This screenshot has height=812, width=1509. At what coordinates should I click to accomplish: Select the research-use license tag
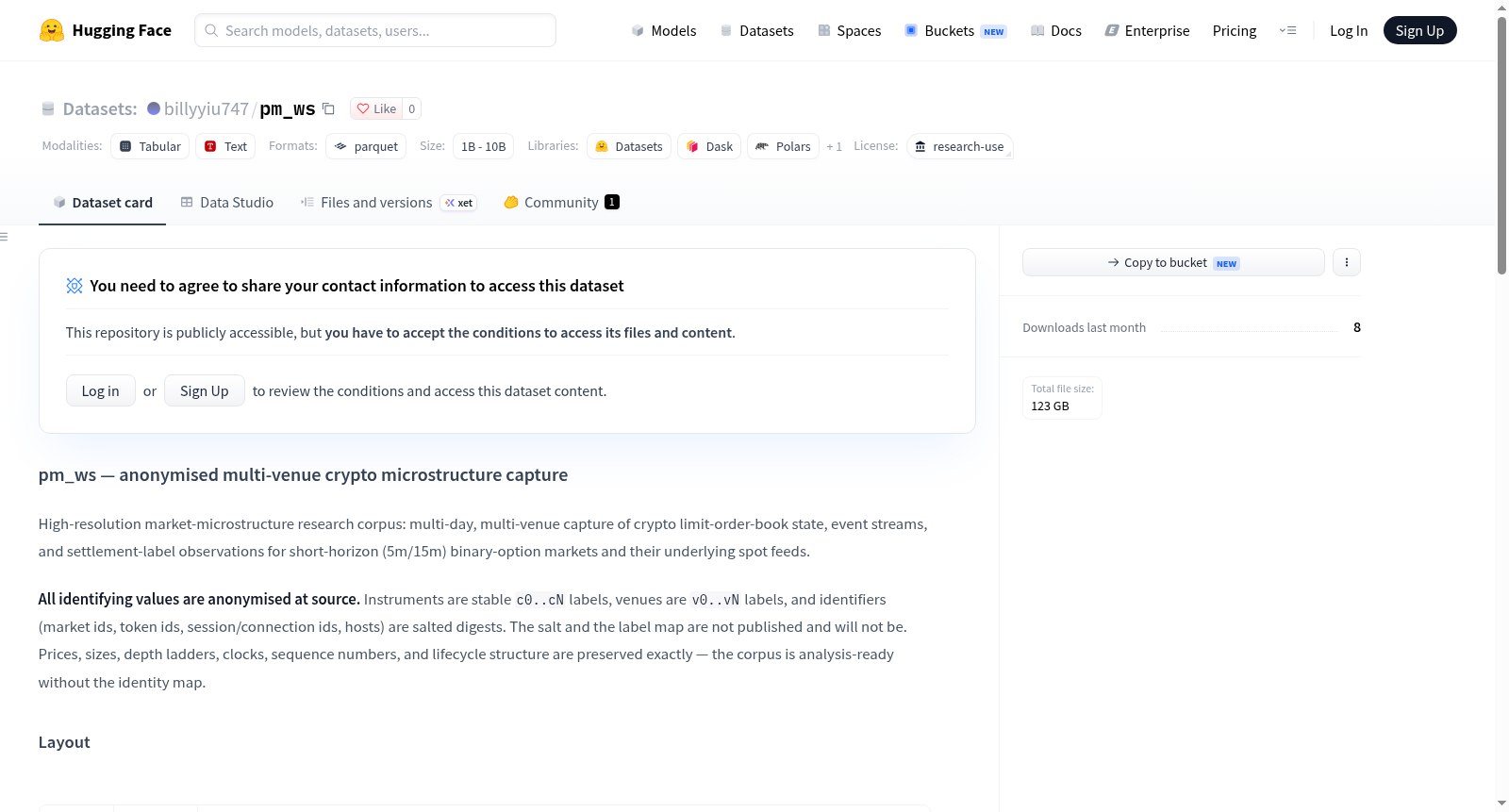960,146
